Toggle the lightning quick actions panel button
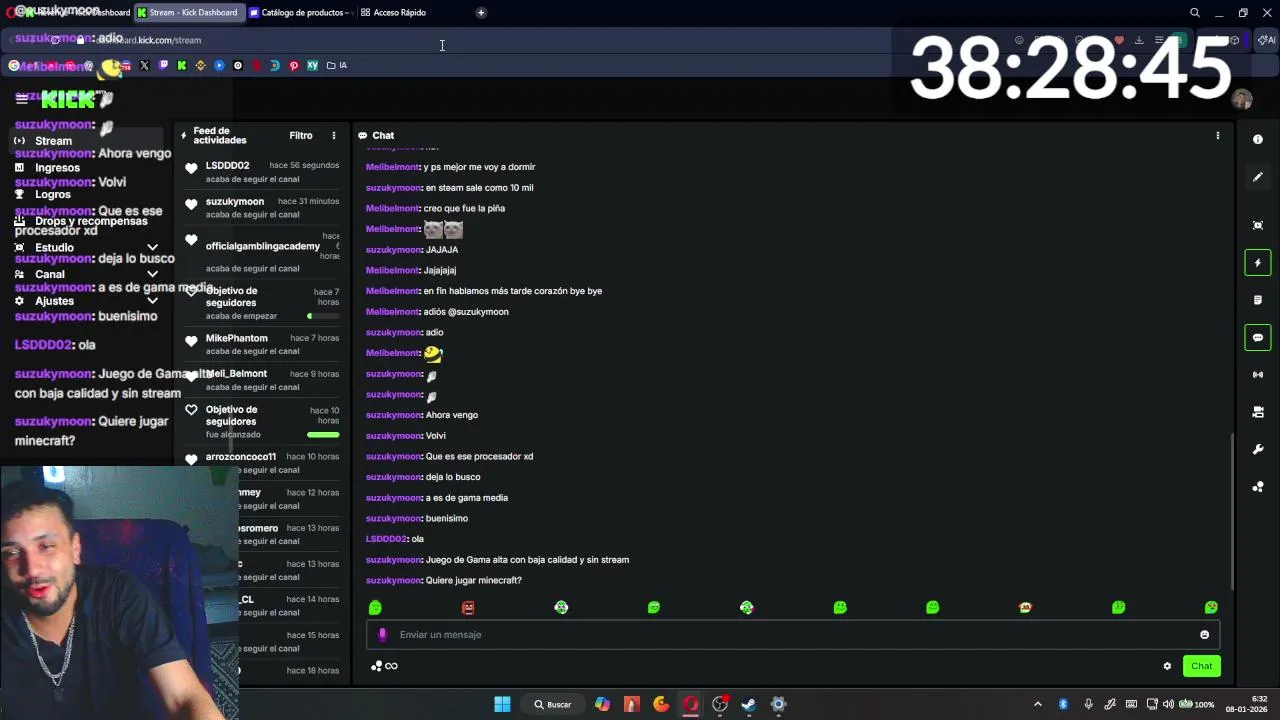Viewport: 1280px width, 720px height. [1258, 263]
